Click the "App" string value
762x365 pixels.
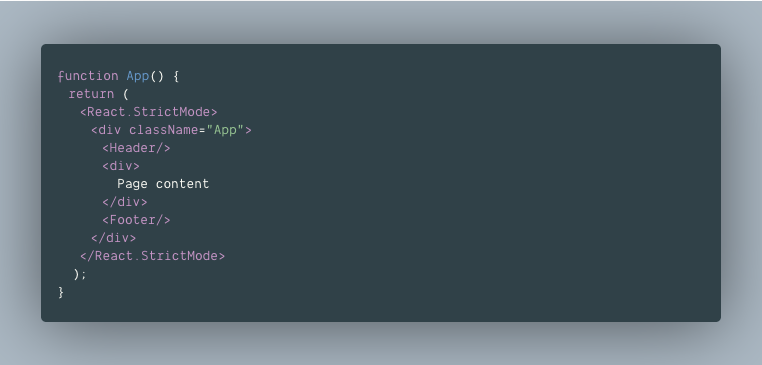click(x=225, y=130)
